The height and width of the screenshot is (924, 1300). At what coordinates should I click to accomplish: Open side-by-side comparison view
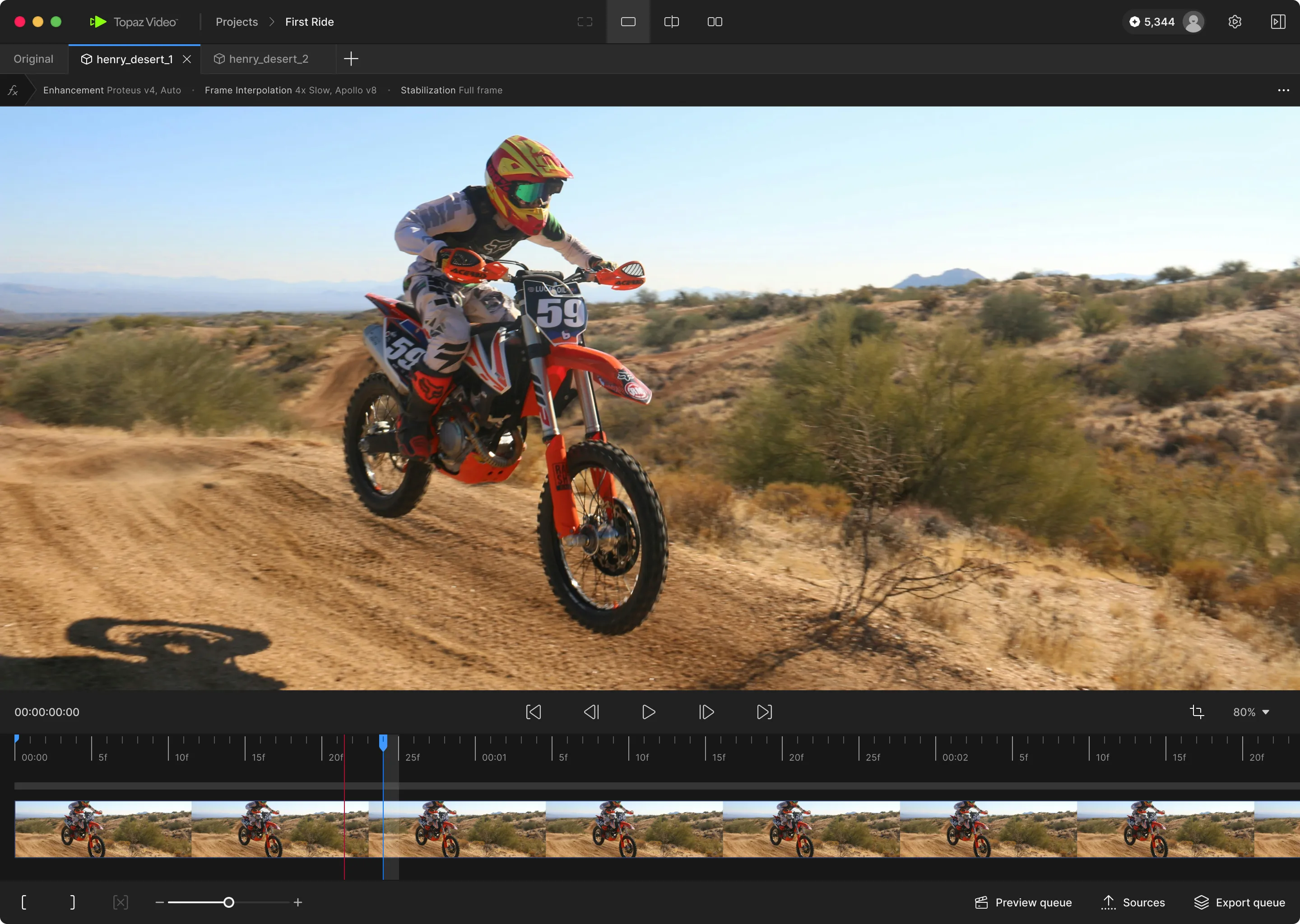(714, 22)
